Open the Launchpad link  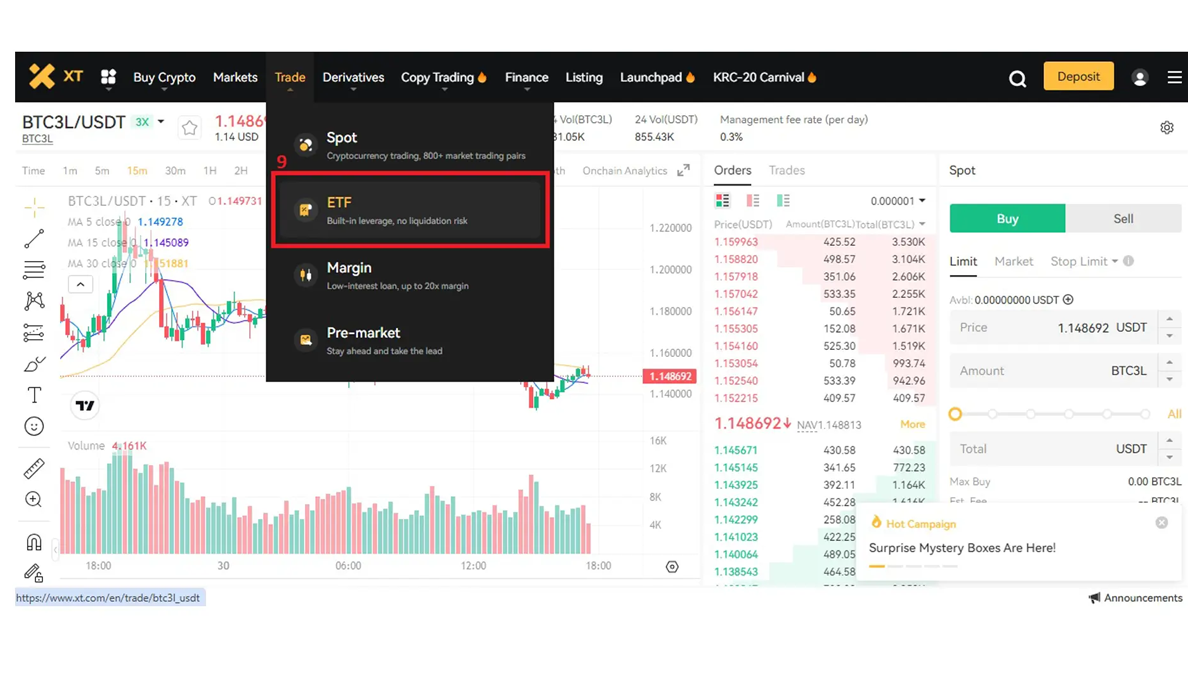657,78
